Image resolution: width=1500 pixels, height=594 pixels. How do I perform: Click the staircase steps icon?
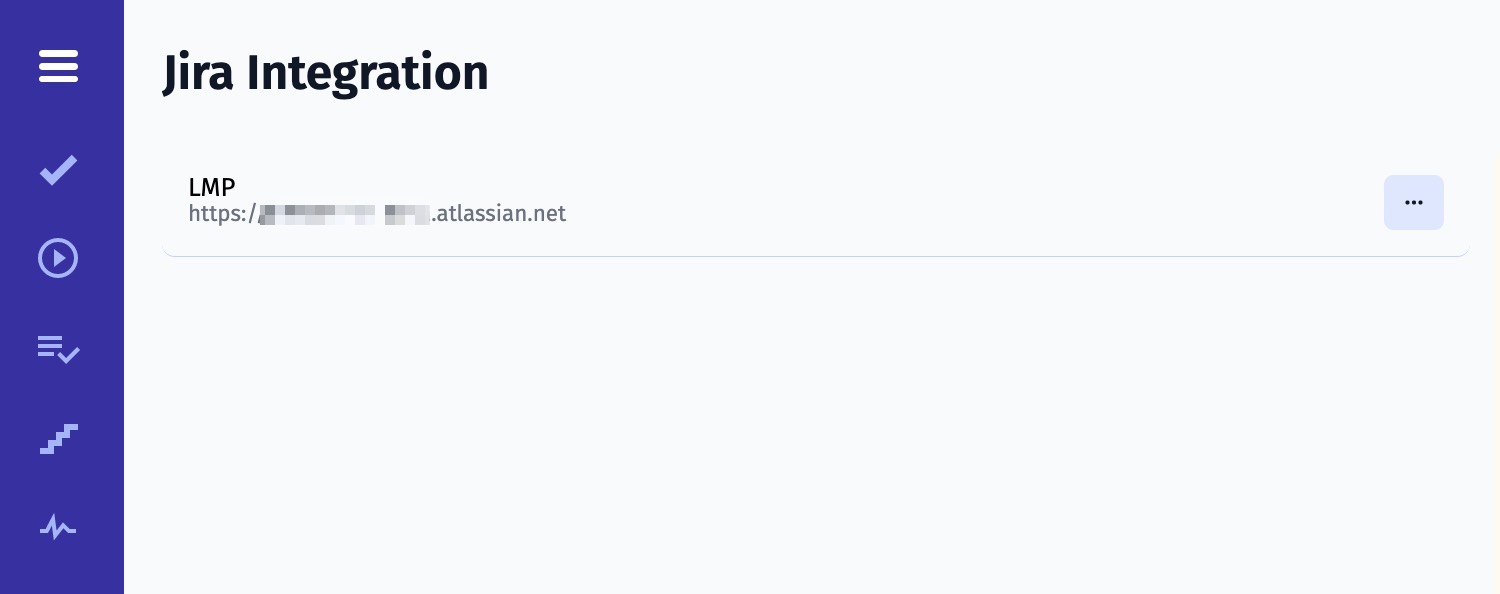click(58, 439)
